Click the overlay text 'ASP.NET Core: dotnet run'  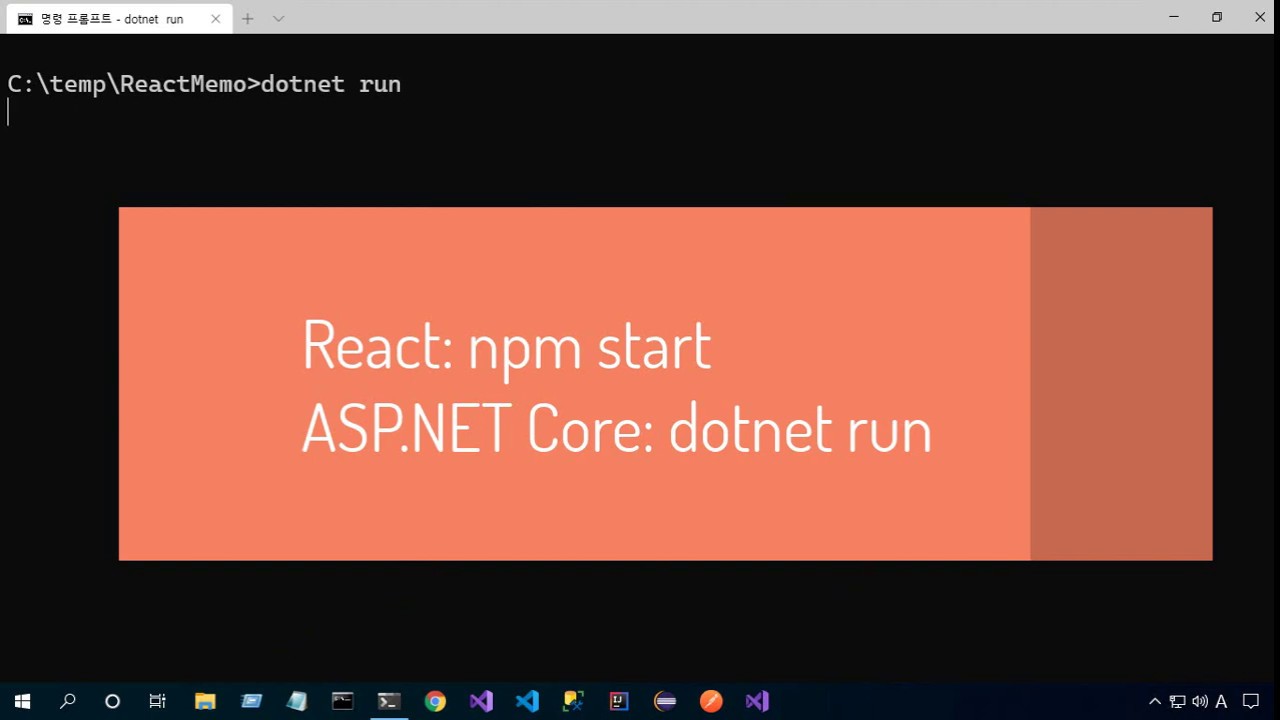617,428
